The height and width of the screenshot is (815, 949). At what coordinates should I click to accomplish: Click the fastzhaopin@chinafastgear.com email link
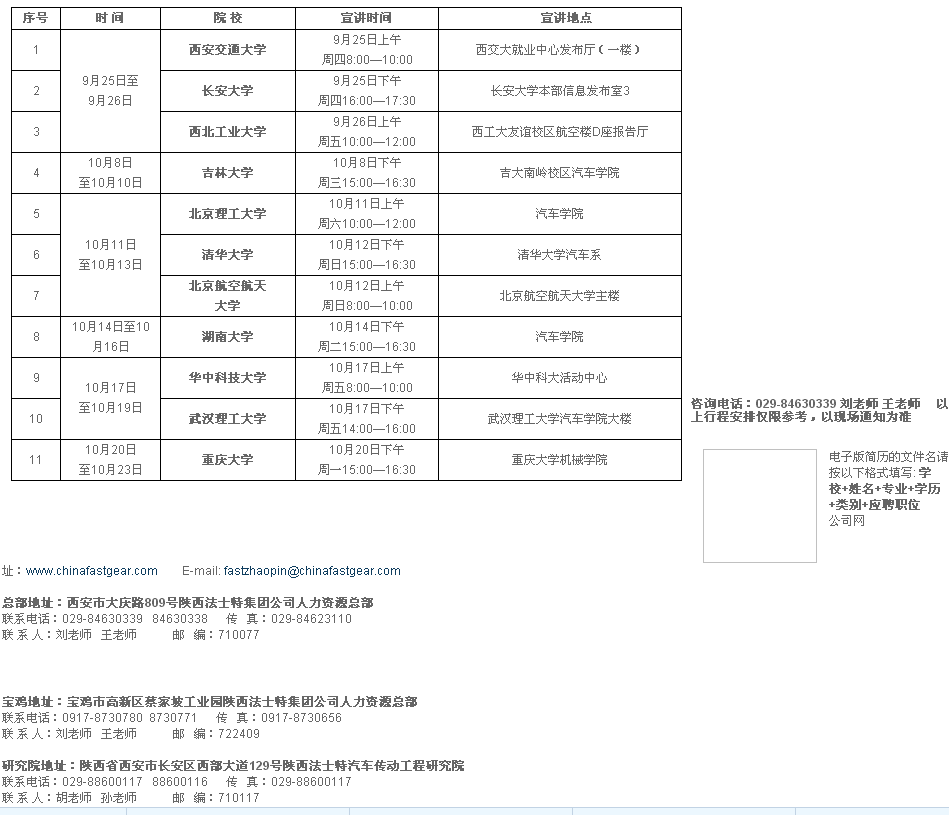[x=311, y=571]
